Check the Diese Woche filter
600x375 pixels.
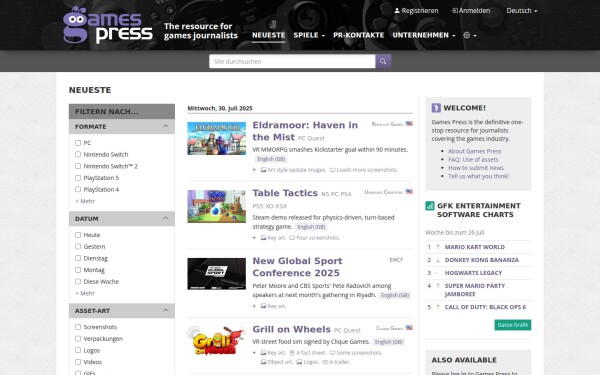[x=78, y=282]
